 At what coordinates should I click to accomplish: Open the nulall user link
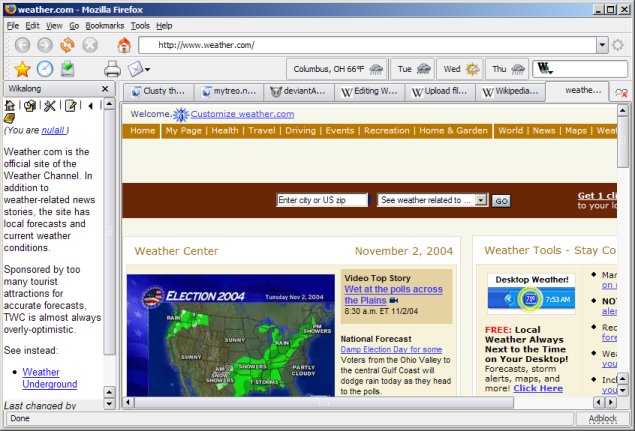[x=53, y=130]
